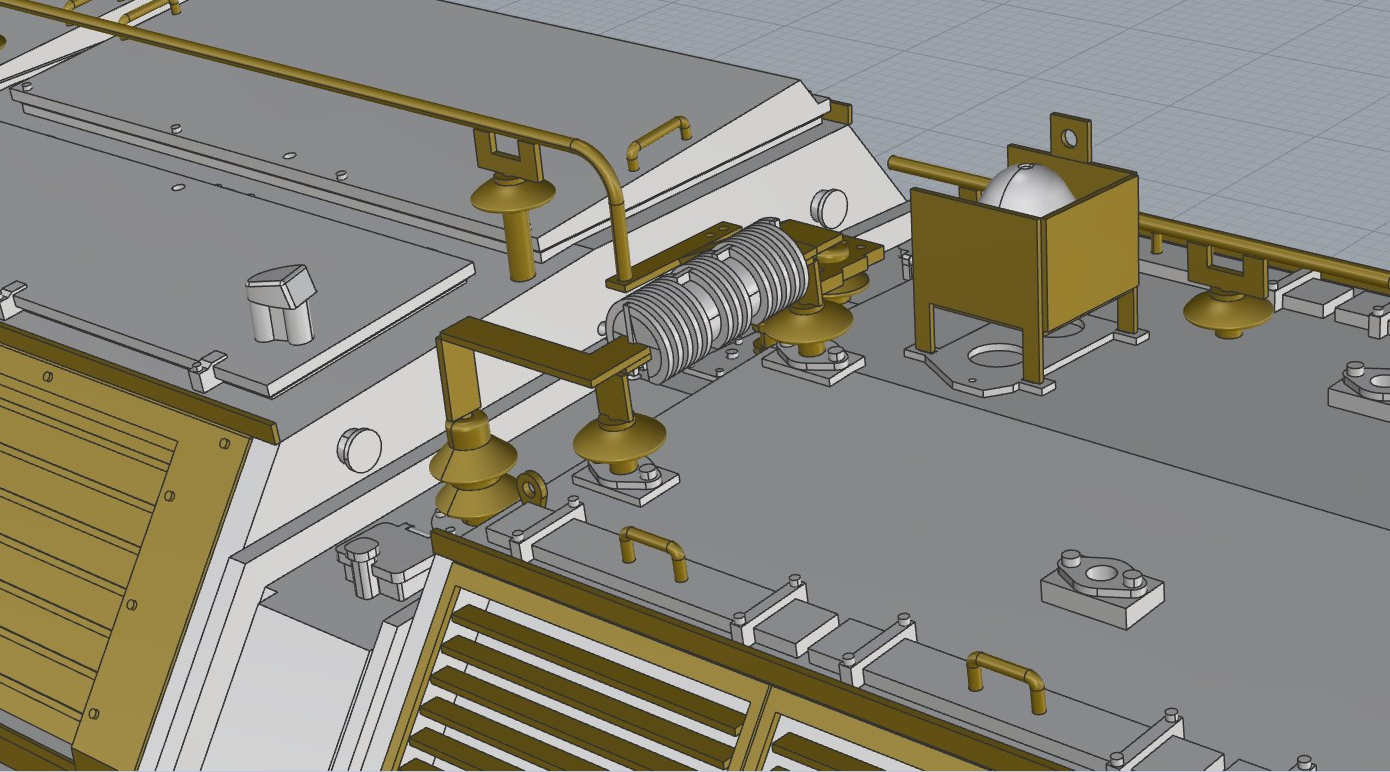
Task: Select the gold insulator under the far right rail
Action: coord(1227,308)
